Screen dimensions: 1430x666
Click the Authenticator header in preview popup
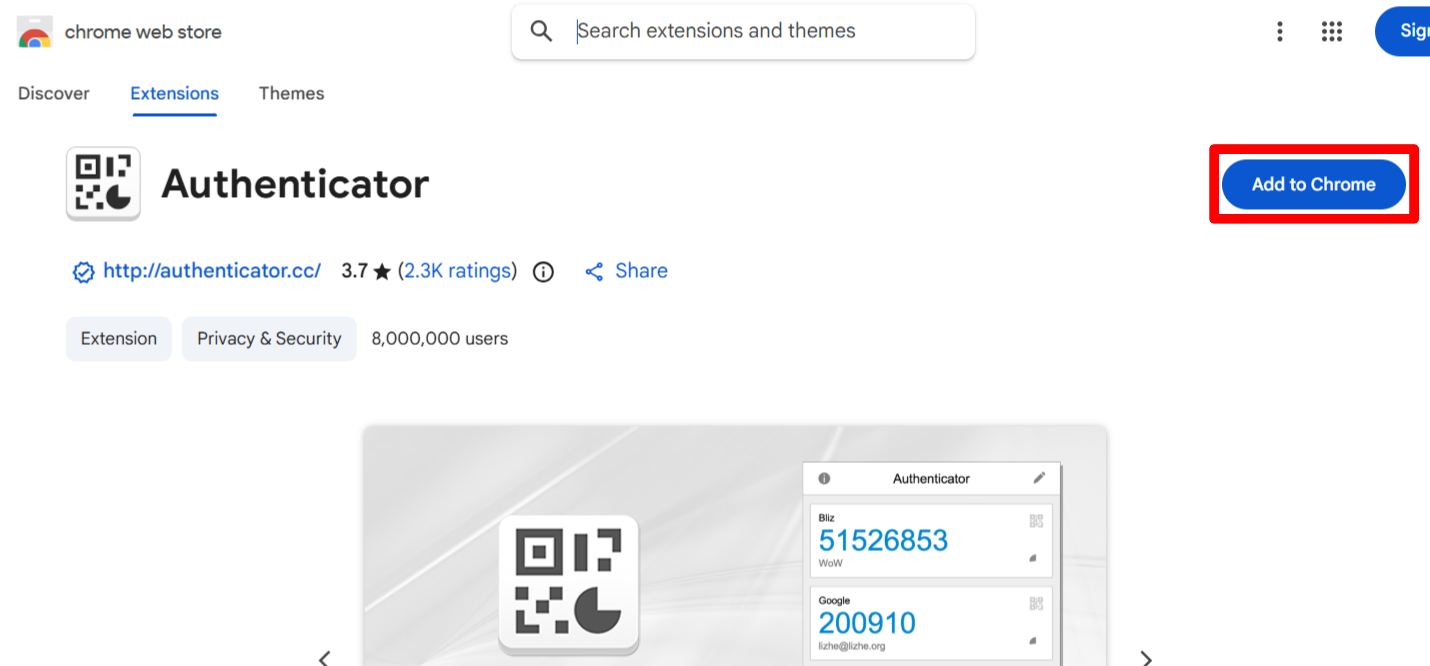(931, 478)
